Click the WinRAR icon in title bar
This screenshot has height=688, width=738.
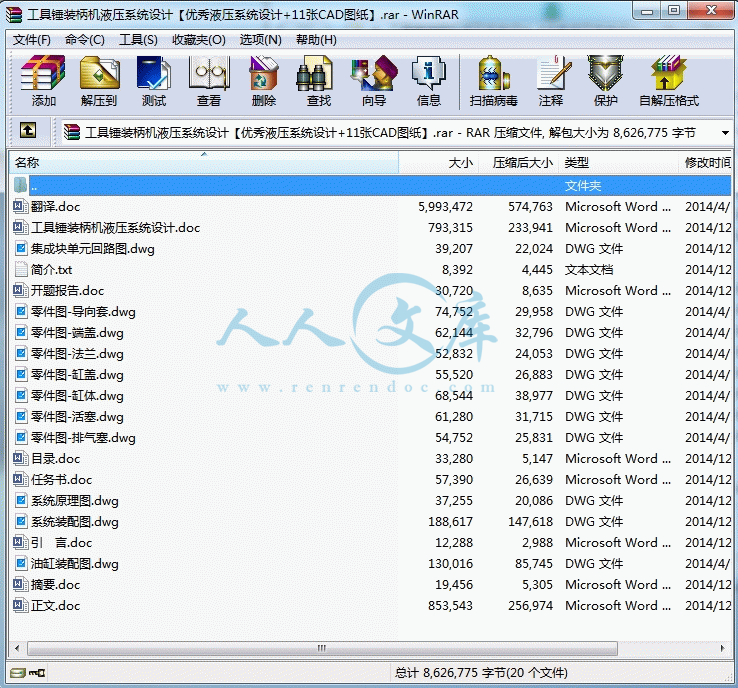(x=14, y=15)
